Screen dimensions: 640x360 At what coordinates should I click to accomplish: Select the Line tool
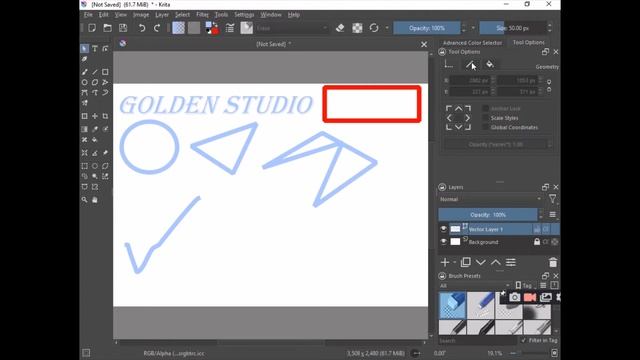tap(95, 72)
